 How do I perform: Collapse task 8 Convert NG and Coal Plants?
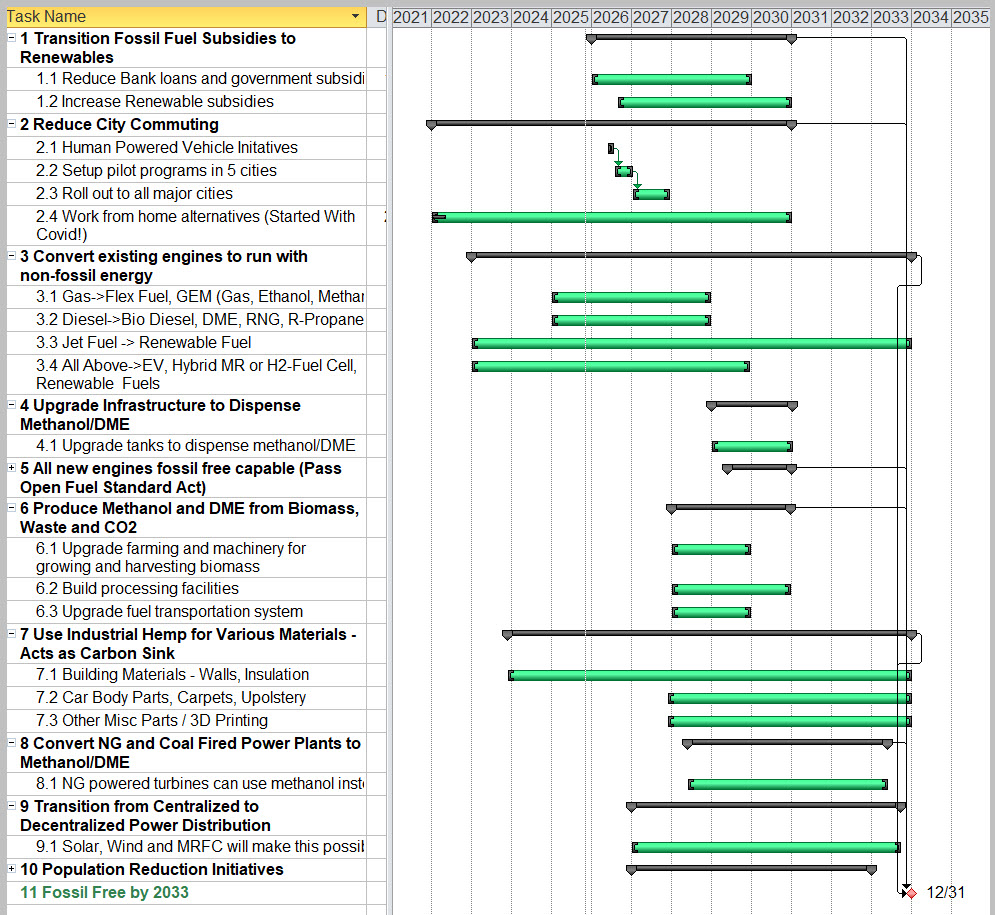coord(9,743)
